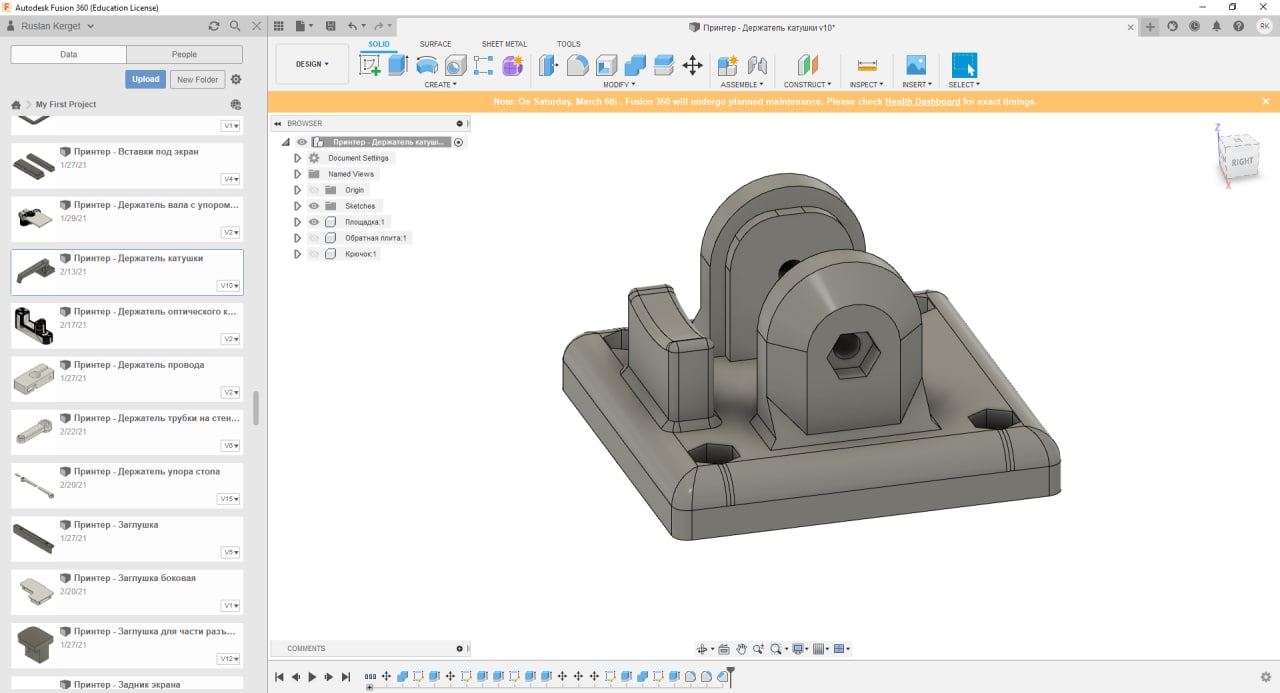Viewport: 1280px width, 693px height.
Task: Open the Help question mark menu
Action: pyautogui.click(x=1238, y=27)
